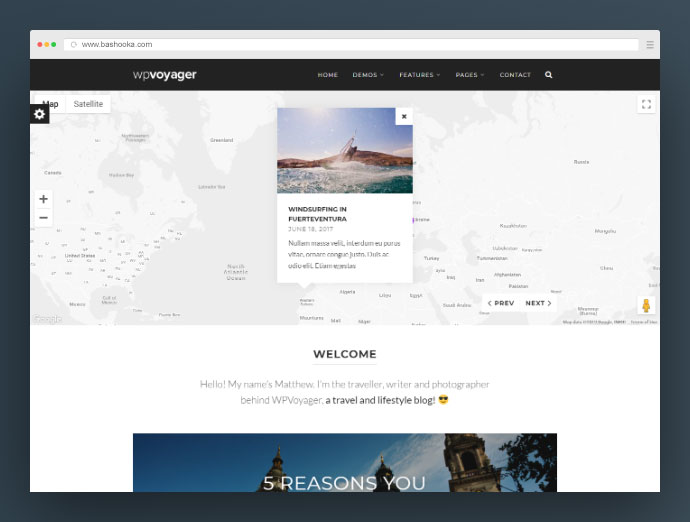Open the search magnifier in navbar
690x522 pixels.
point(548,75)
